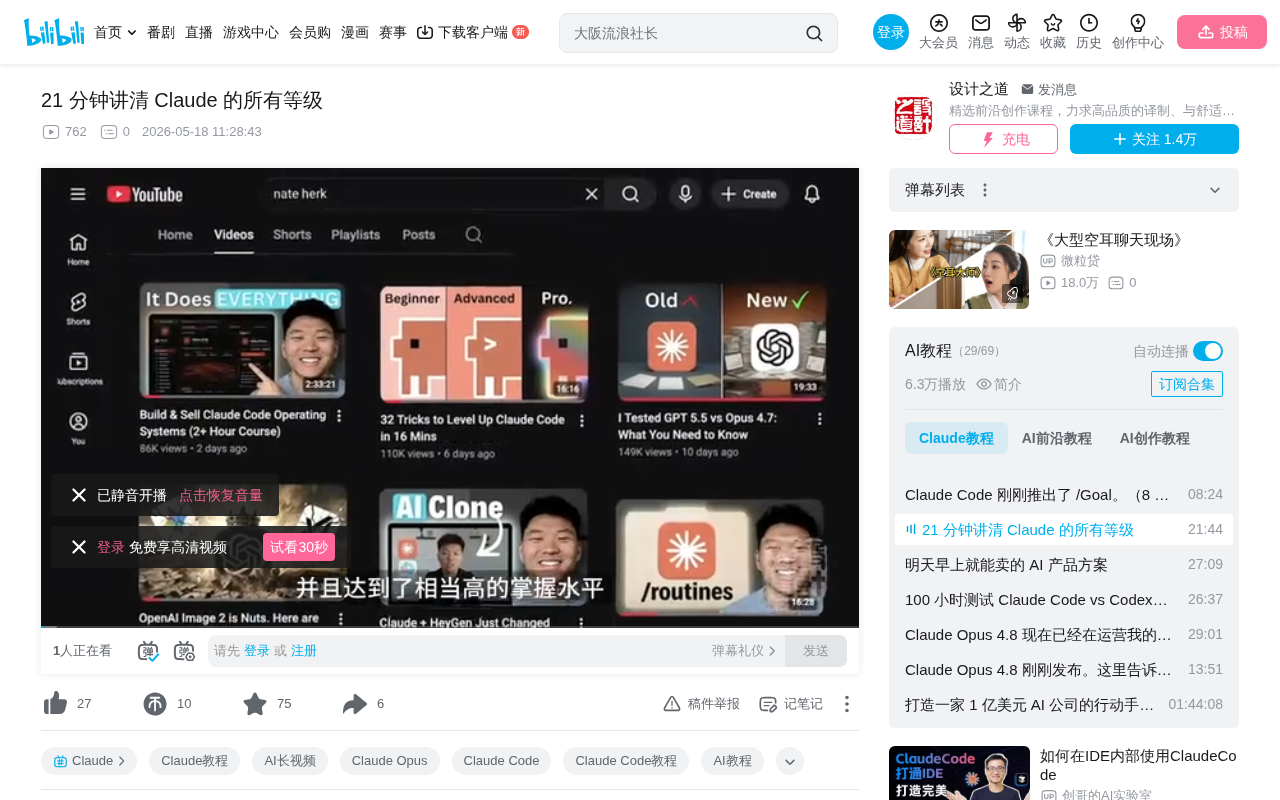1280x800 pixels.
Task: Share the video with arrow icon
Action: [355, 704]
